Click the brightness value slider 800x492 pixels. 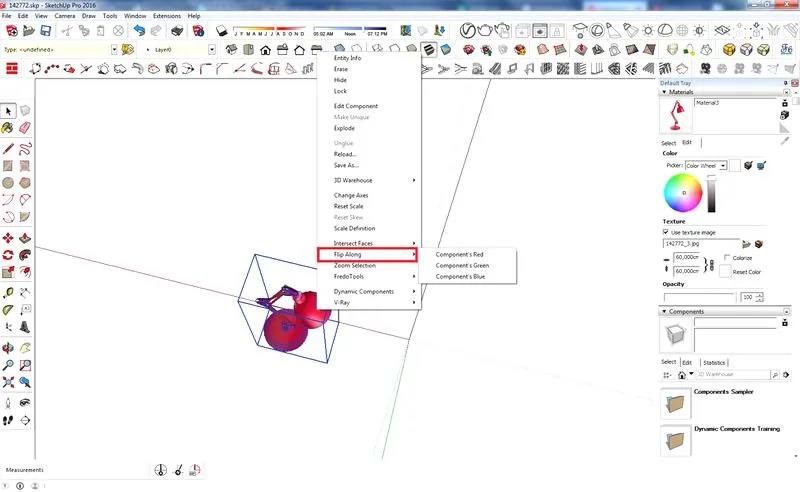tap(711, 193)
